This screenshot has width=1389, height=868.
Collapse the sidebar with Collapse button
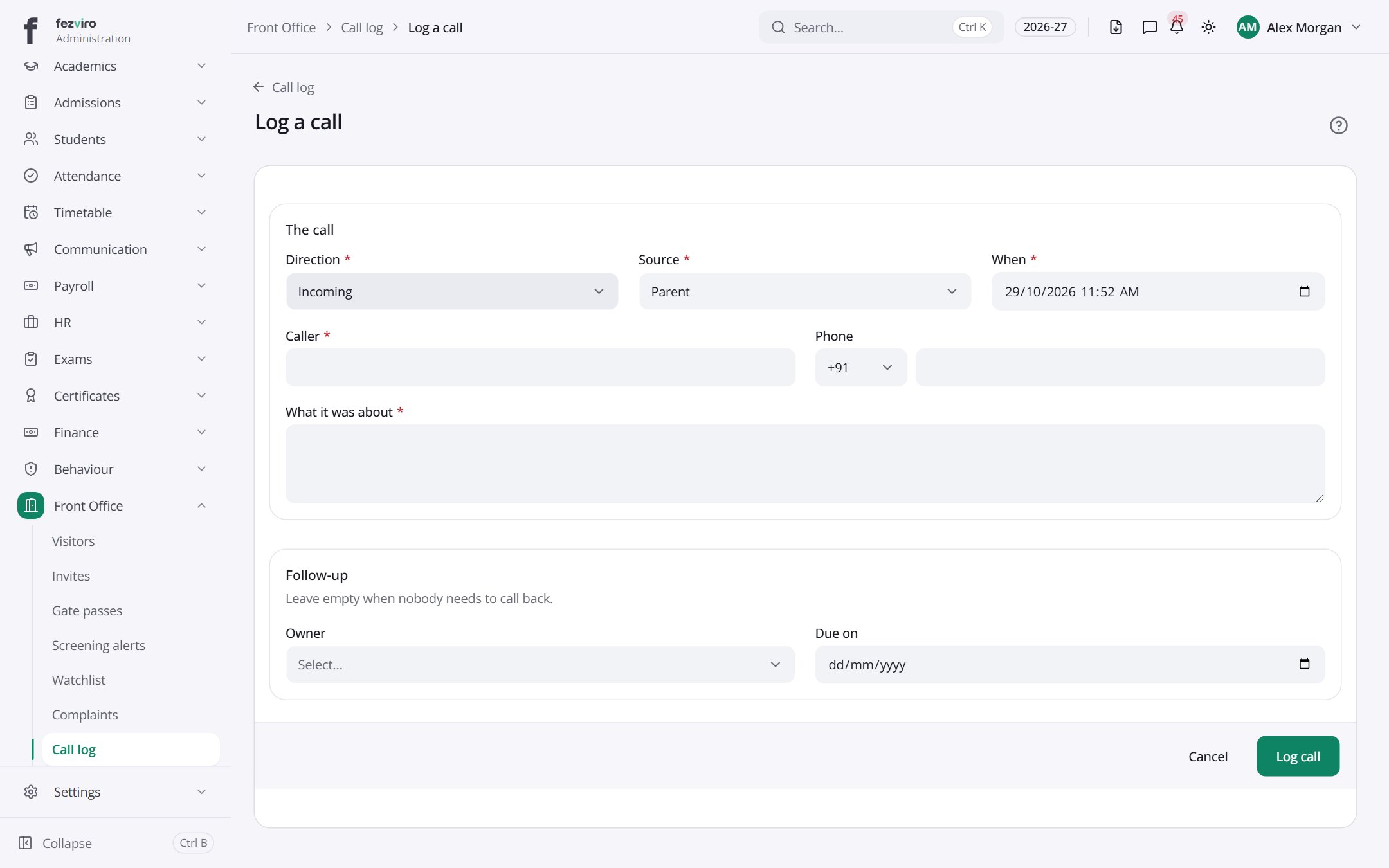click(55, 843)
